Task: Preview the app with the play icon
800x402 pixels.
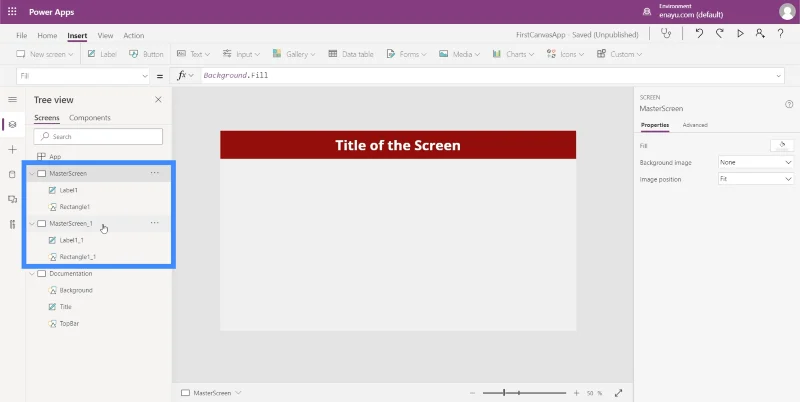Action: (740, 34)
